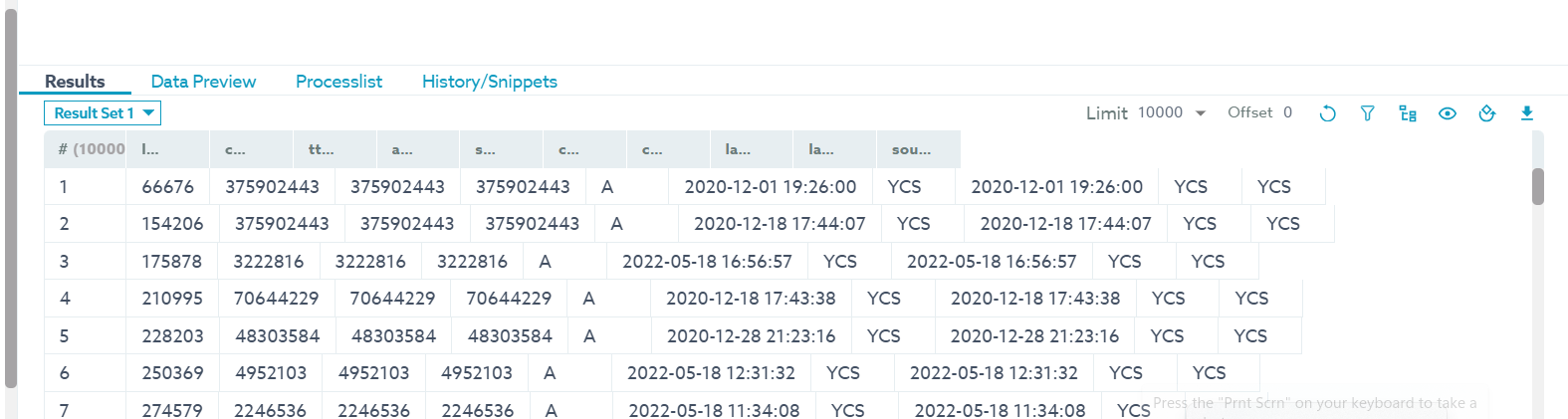Toggle the eye visibility icon
This screenshot has width=1568, height=419.
coord(1447,113)
